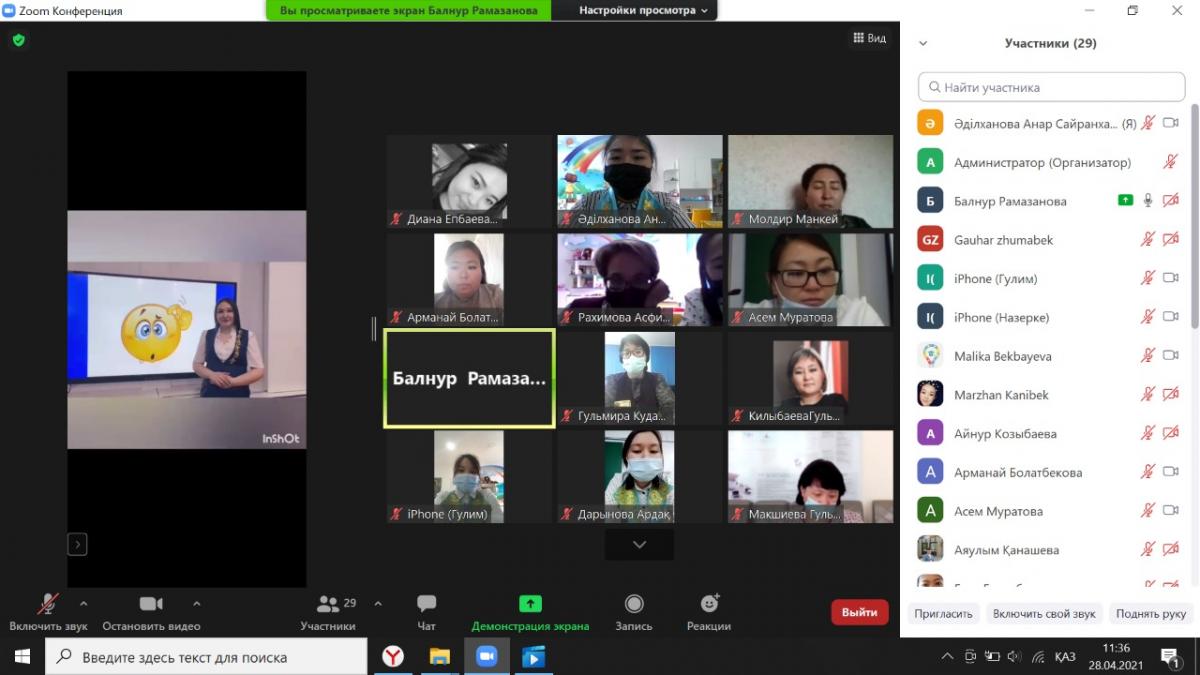This screenshot has width=1200, height=675.
Task: Unmute microphone with Включить звук
Action: [x=47, y=604]
